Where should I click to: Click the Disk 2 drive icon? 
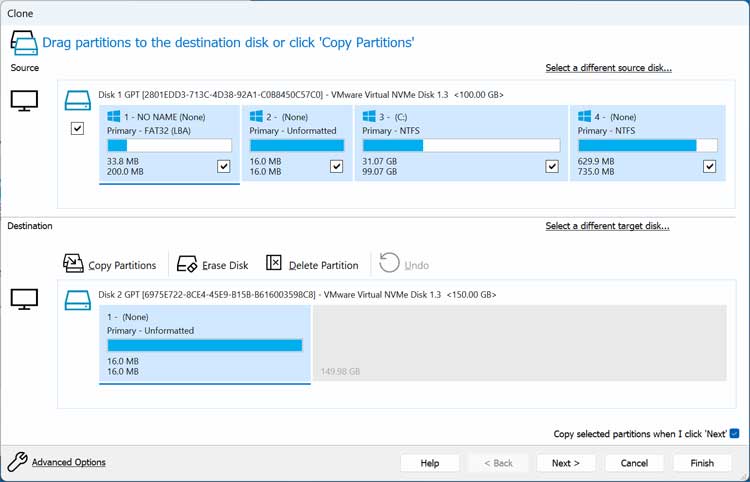pyautogui.click(x=77, y=300)
